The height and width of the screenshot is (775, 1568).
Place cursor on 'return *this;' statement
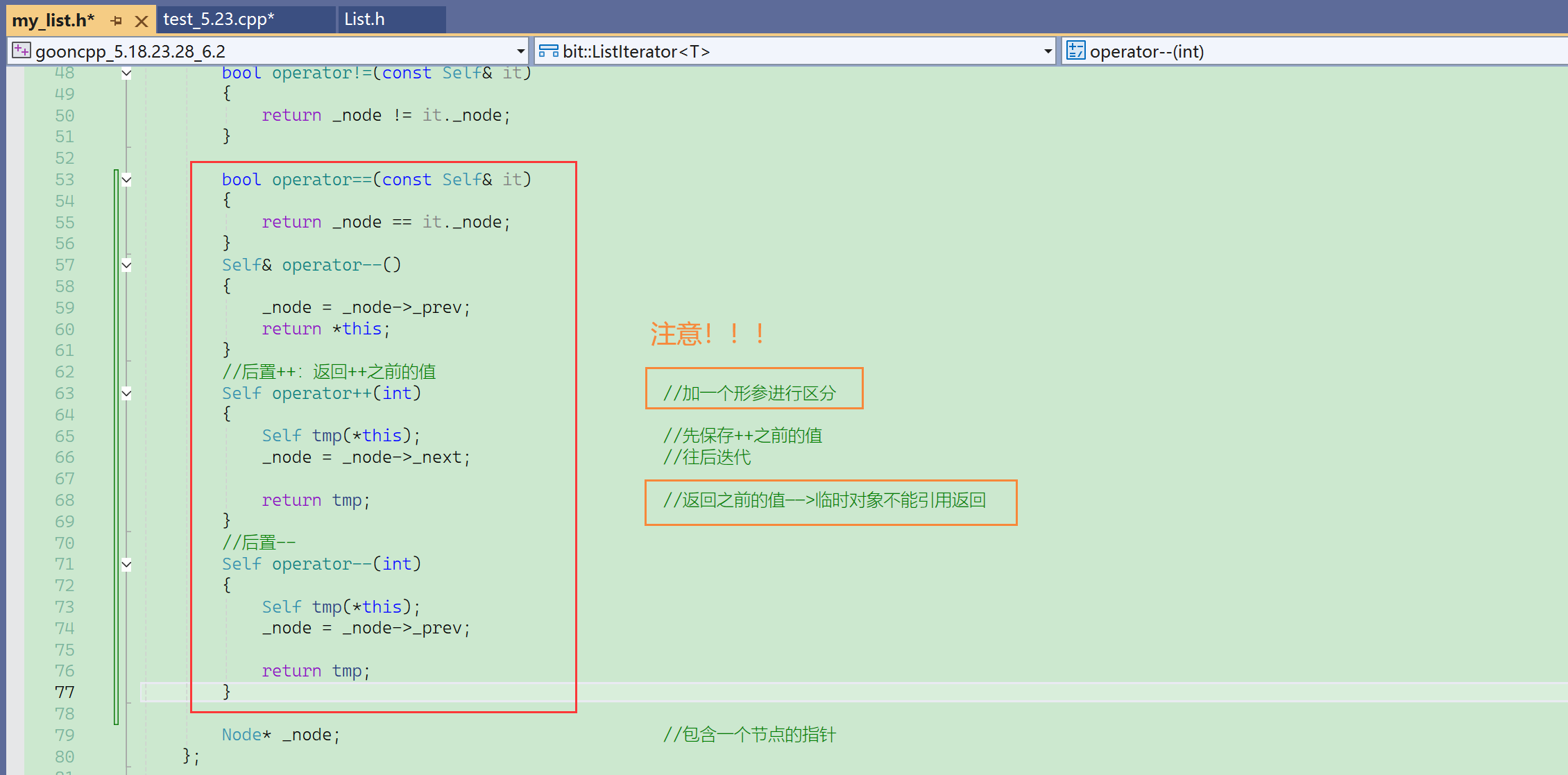pyautogui.click(x=326, y=329)
